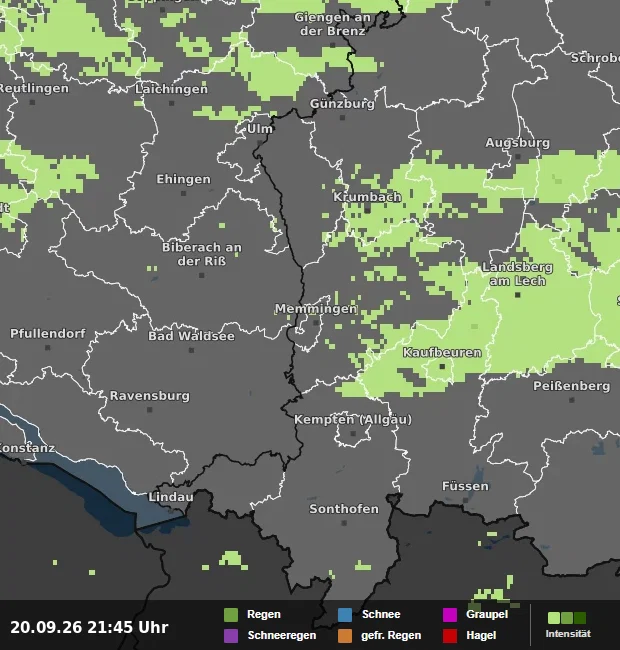Viewport: 620px width, 650px height.
Task: Click the Memmingen map label
Action: pos(316,309)
